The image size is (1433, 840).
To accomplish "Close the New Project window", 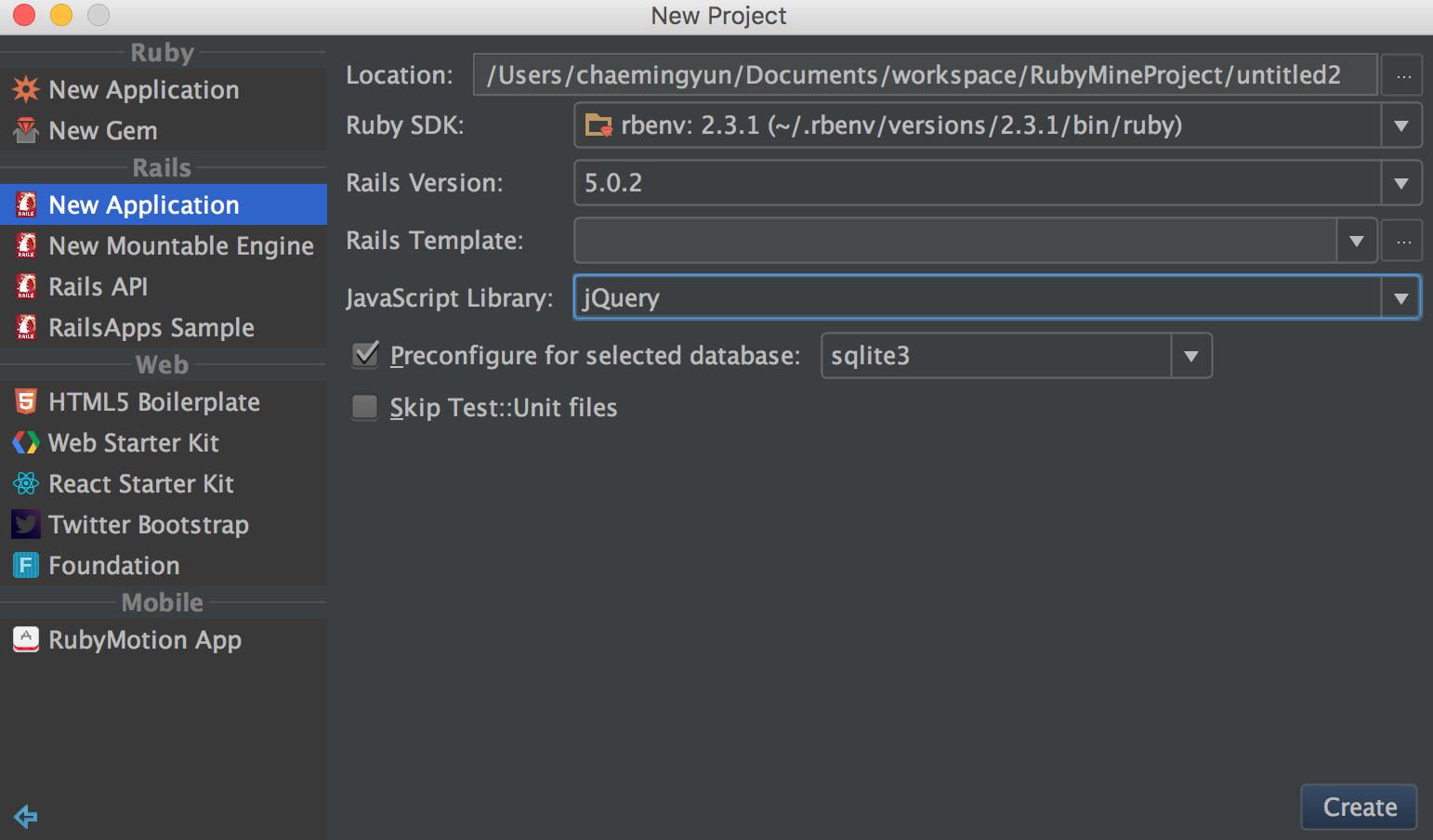I will click(24, 15).
